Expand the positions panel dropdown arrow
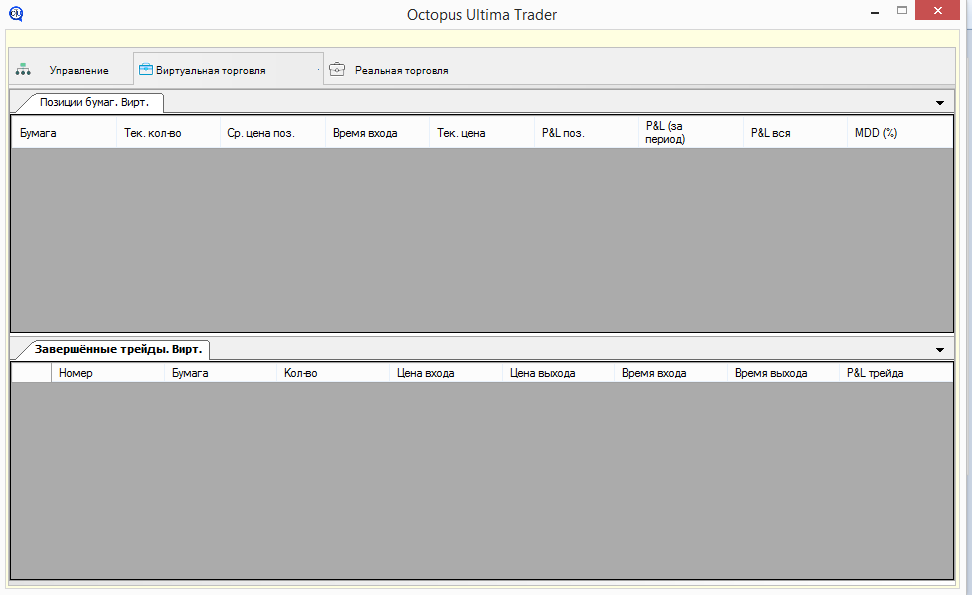The height and width of the screenshot is (595, 972). 940,103
